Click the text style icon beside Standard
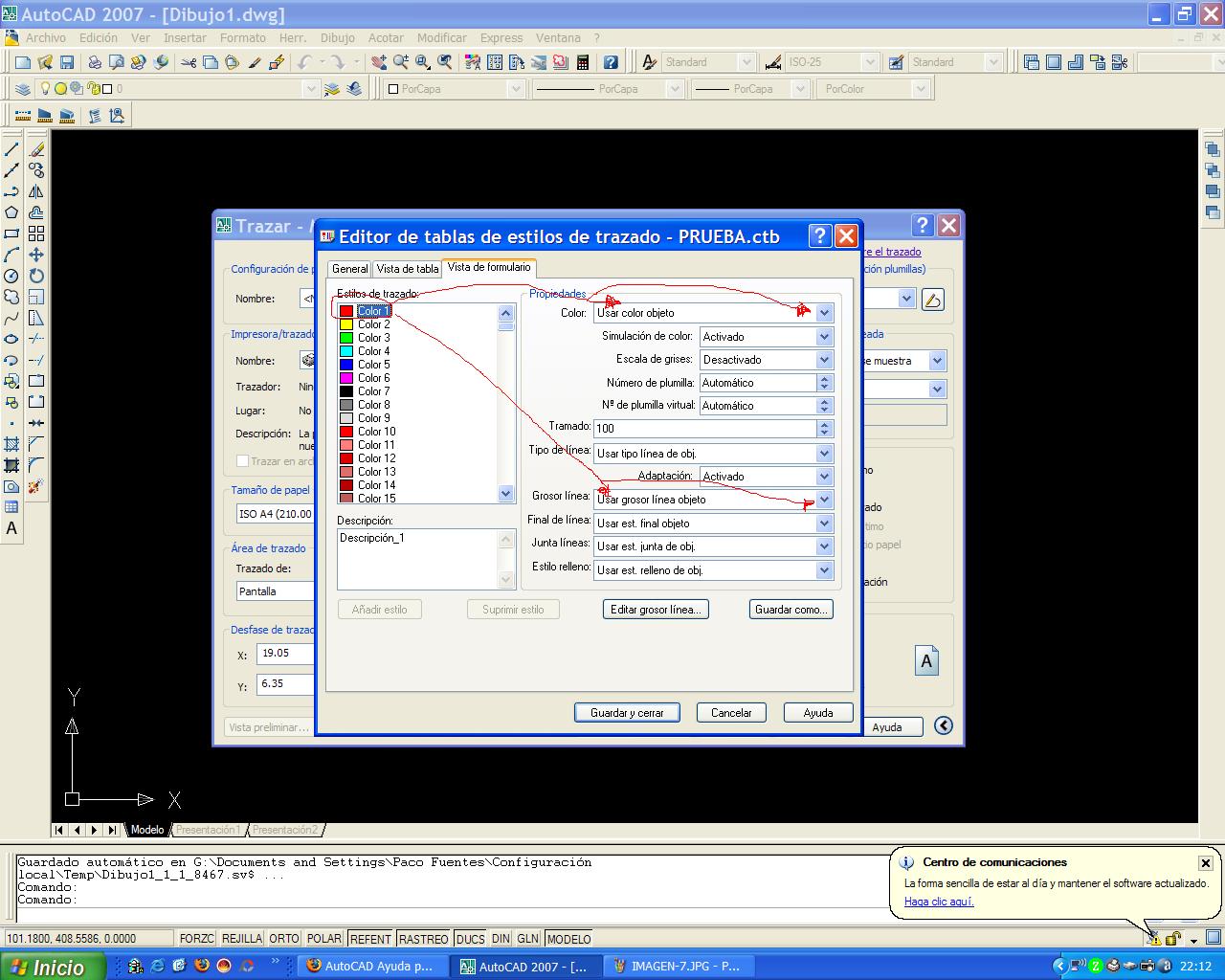The image size is (1225, 980). point(650,62)
